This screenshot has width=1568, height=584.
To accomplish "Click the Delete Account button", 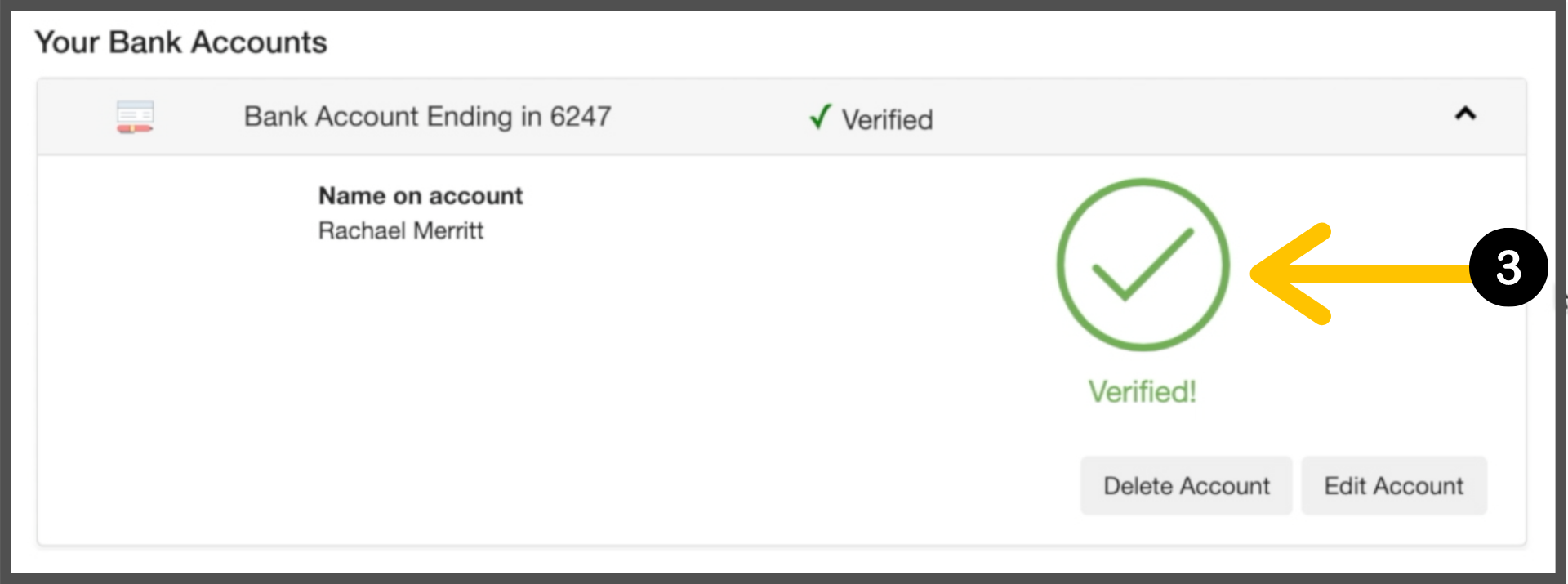I will pyautogui.click(x=1186, y=486).
